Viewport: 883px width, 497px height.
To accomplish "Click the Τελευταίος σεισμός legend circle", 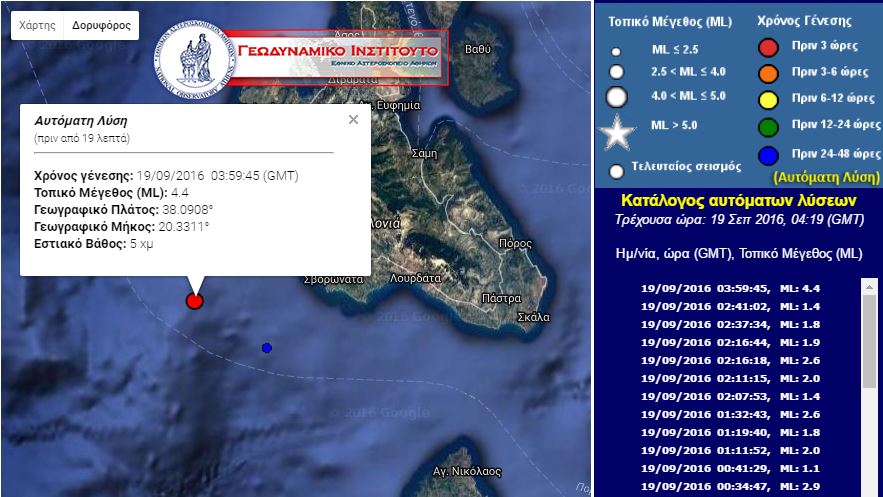I will [616, 171].
